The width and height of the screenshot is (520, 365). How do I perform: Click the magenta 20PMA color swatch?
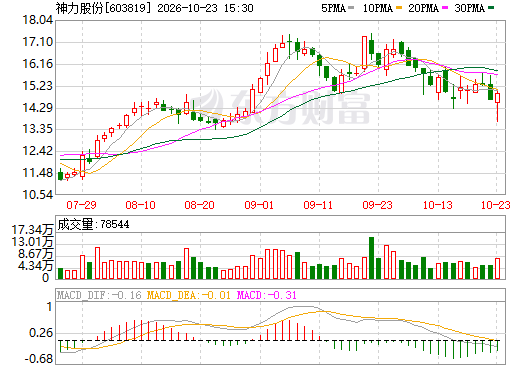tap(445, 8)
